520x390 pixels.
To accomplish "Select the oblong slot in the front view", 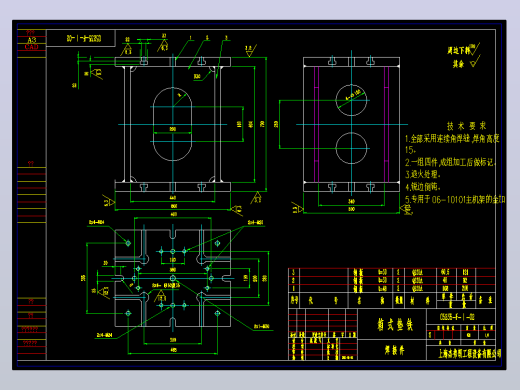I will click(x=173, y=124).
